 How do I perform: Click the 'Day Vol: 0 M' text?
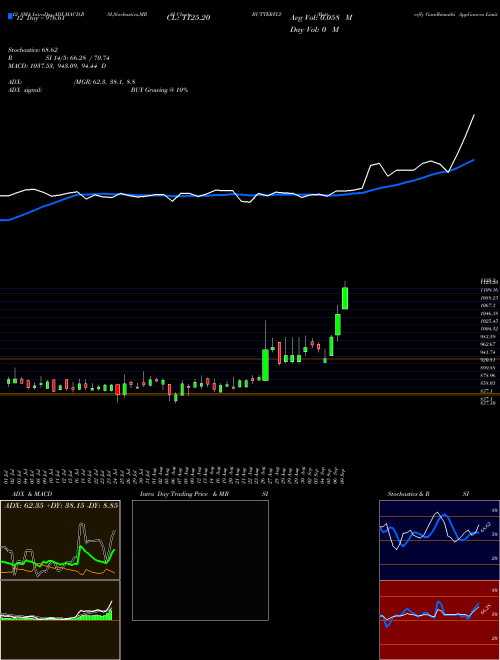click(314, 29)
